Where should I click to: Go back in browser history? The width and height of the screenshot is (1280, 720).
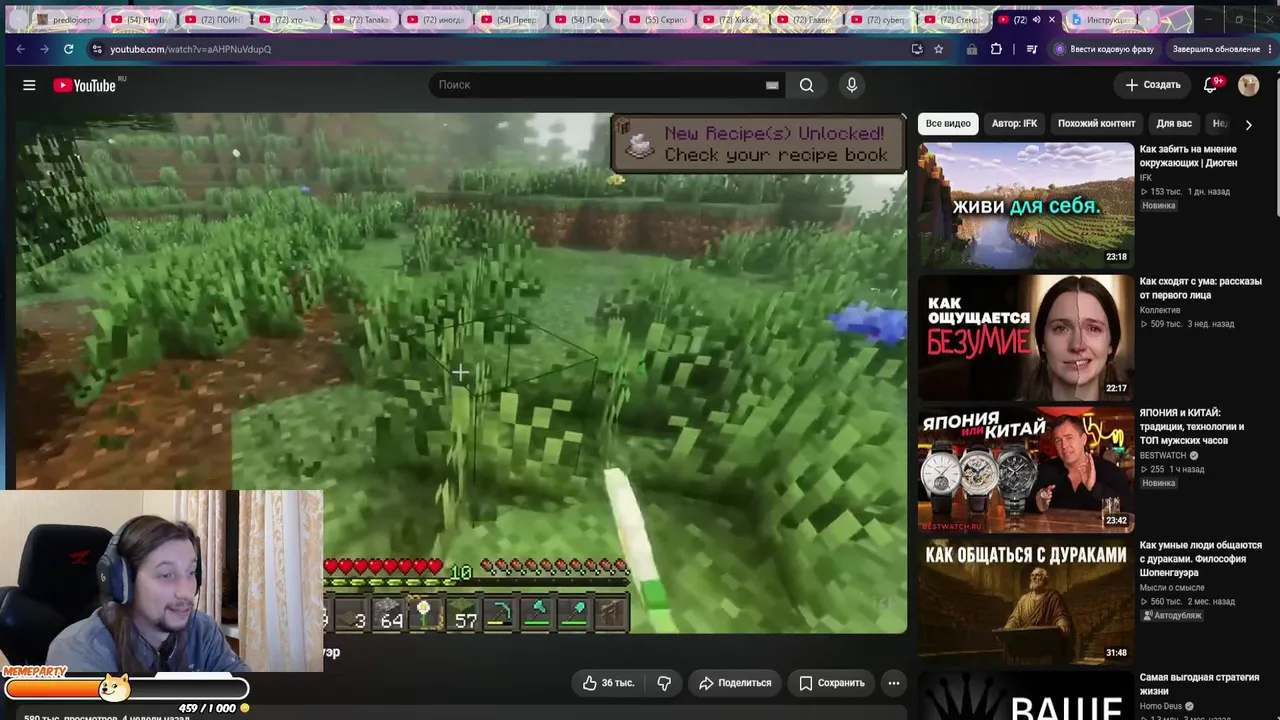click(x=20, y=49)
